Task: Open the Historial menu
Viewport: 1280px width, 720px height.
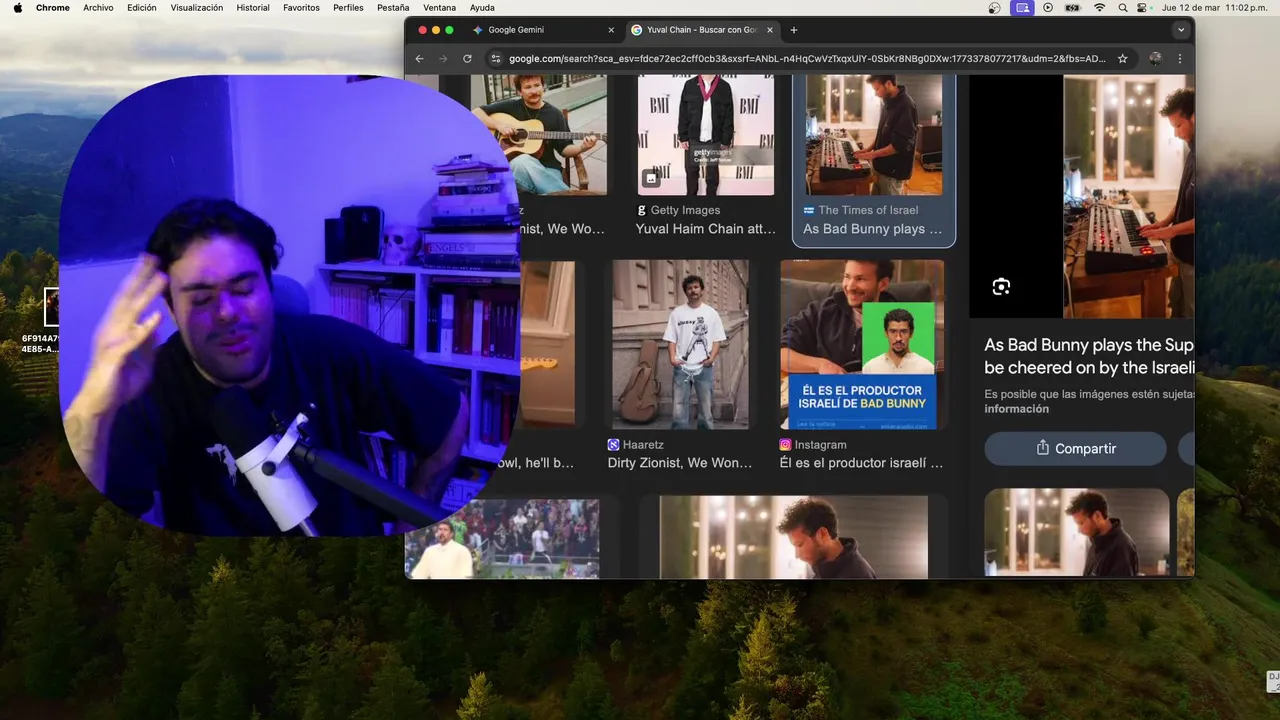Action: [253, 8]
